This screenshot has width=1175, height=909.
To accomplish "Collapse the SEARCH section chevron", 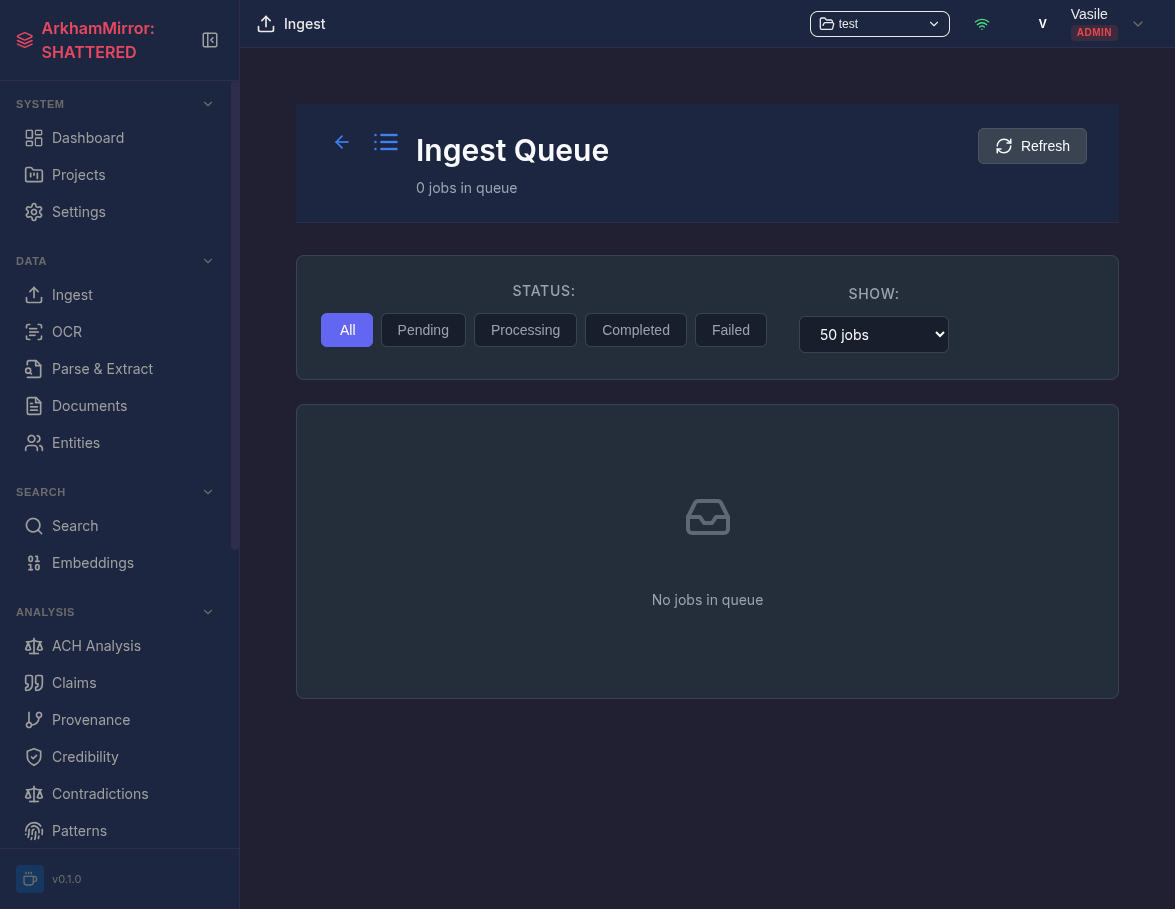I will click(x=208, y=492).
